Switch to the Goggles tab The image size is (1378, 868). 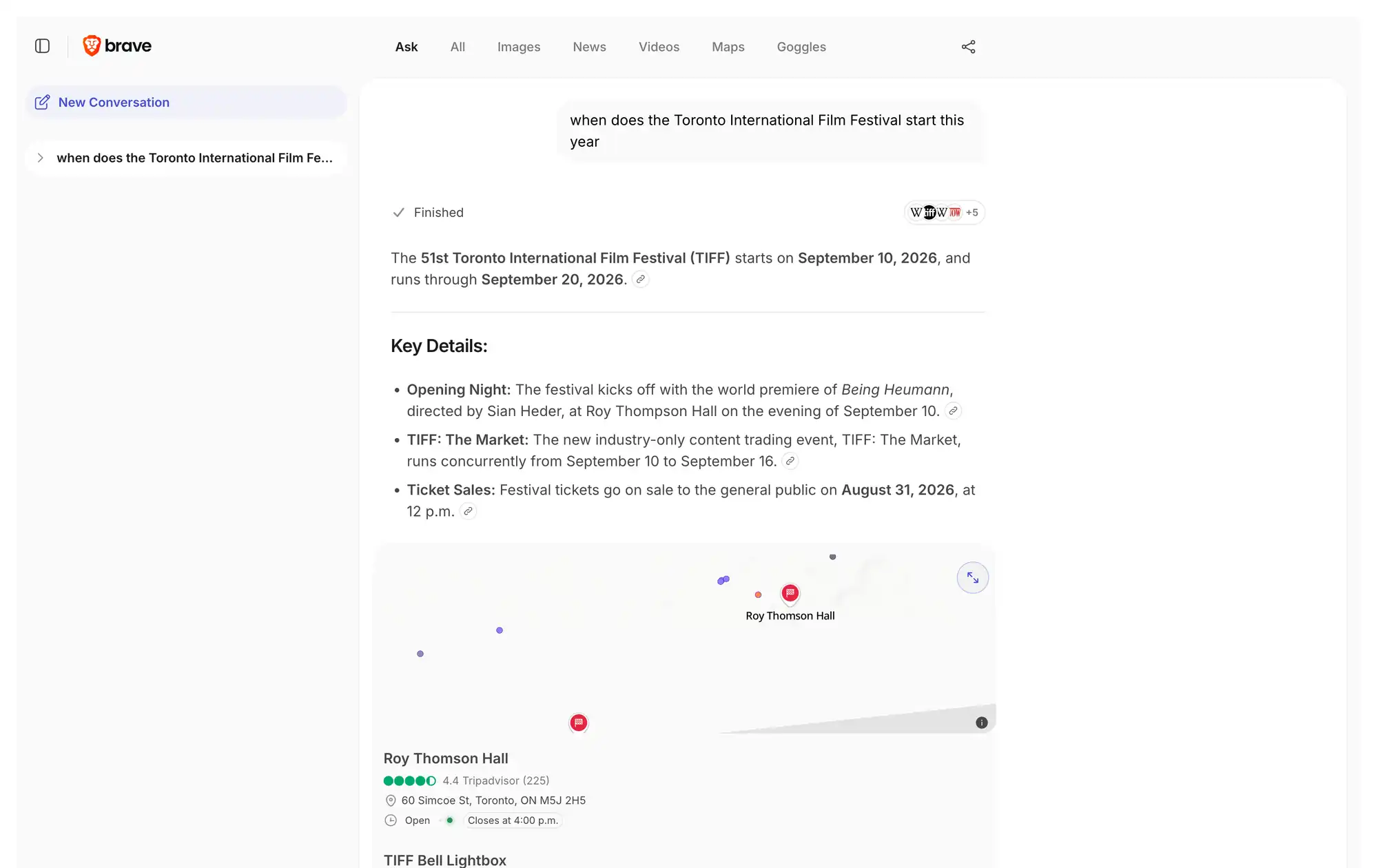point(801,47)
